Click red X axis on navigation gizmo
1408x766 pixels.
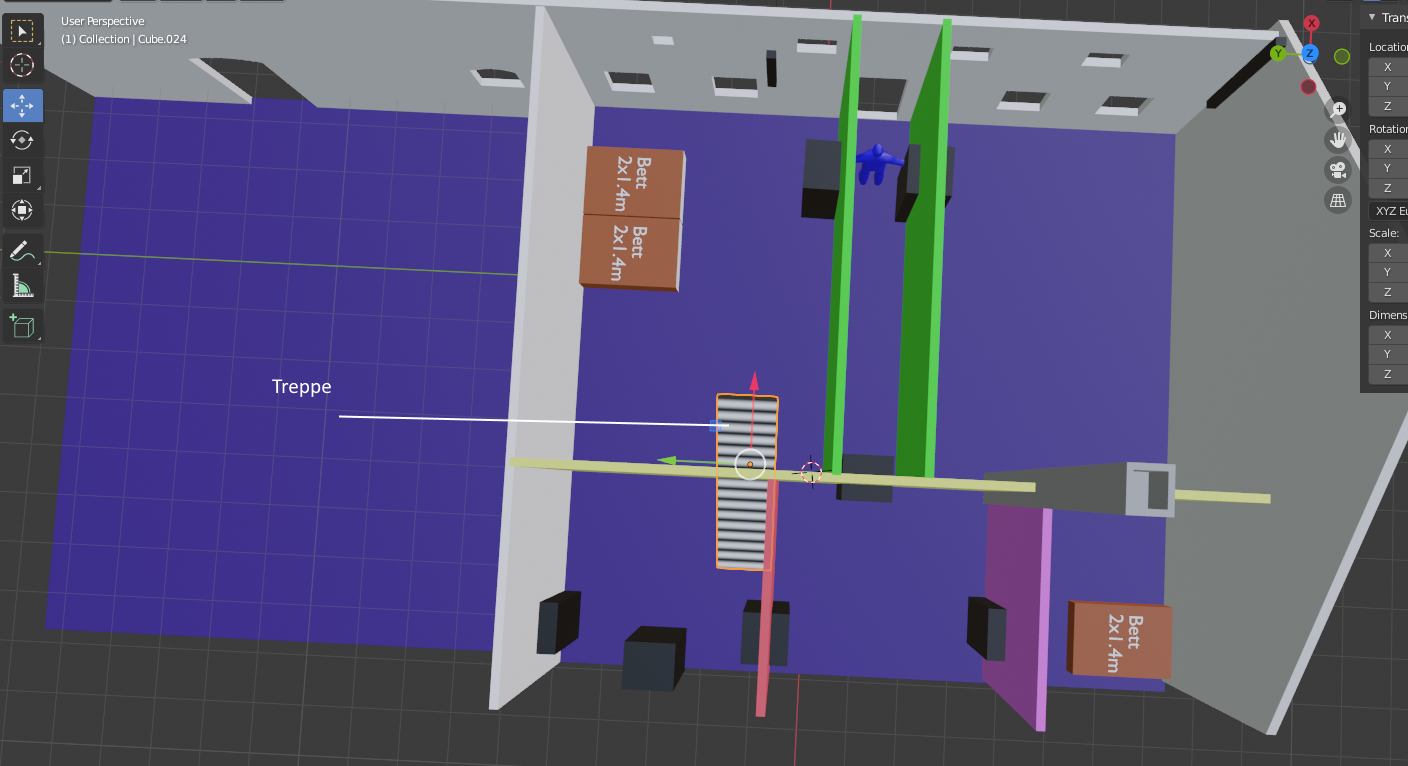coord(1312,23)
